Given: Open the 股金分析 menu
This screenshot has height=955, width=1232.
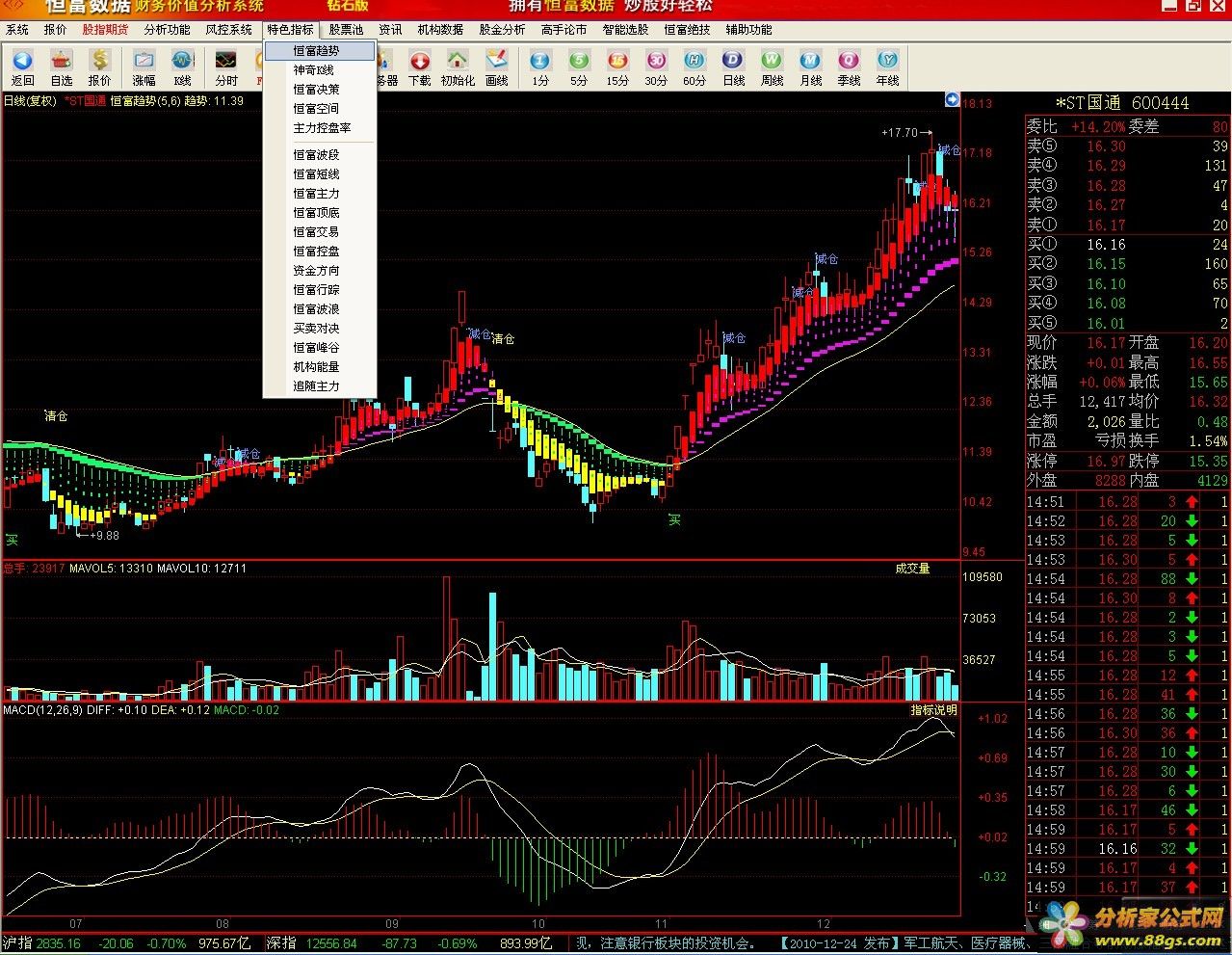Looking at the screenshot, I should click(x=502, y=30).
